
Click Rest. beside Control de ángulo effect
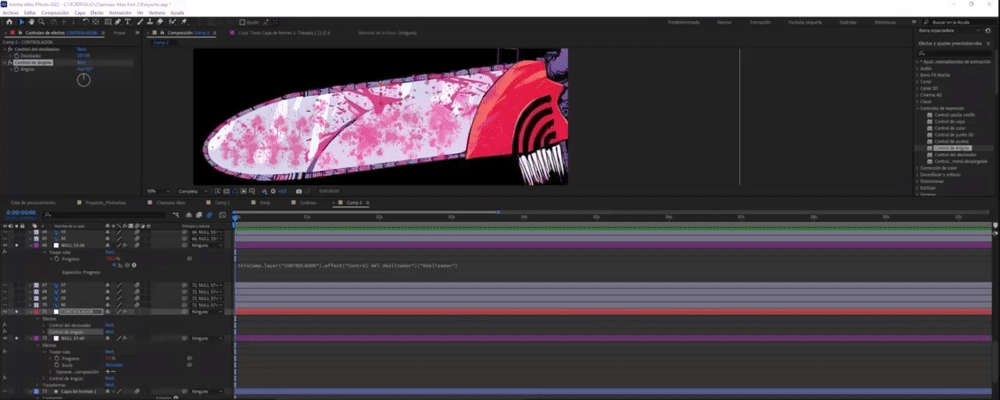point(81,63)
